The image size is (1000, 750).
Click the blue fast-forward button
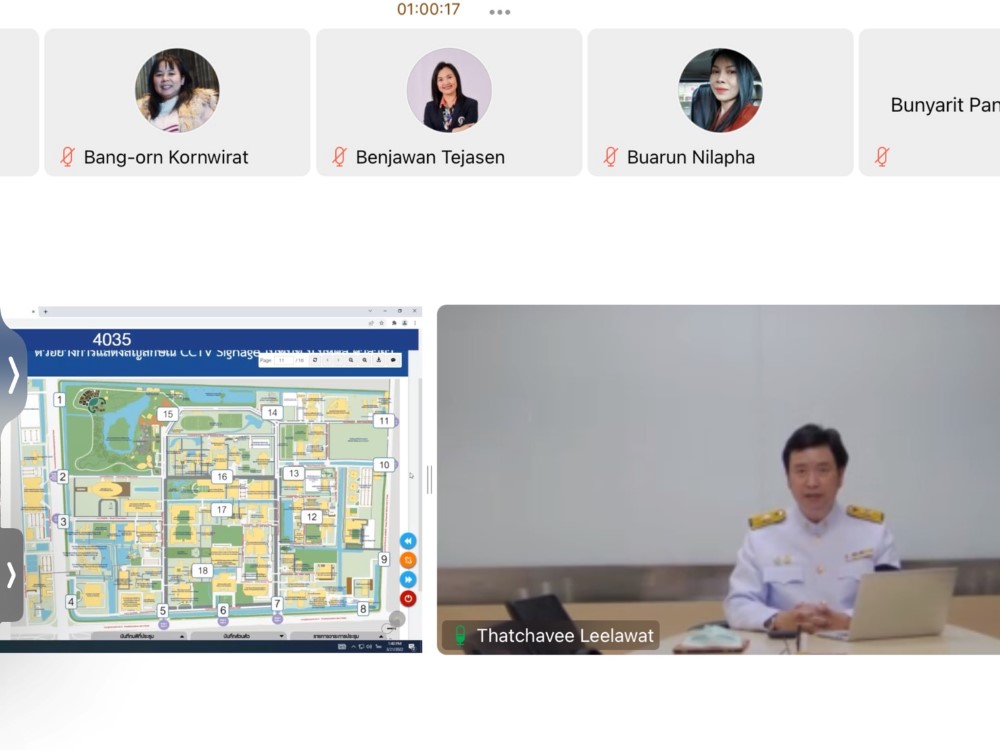(x=408, y=579)
